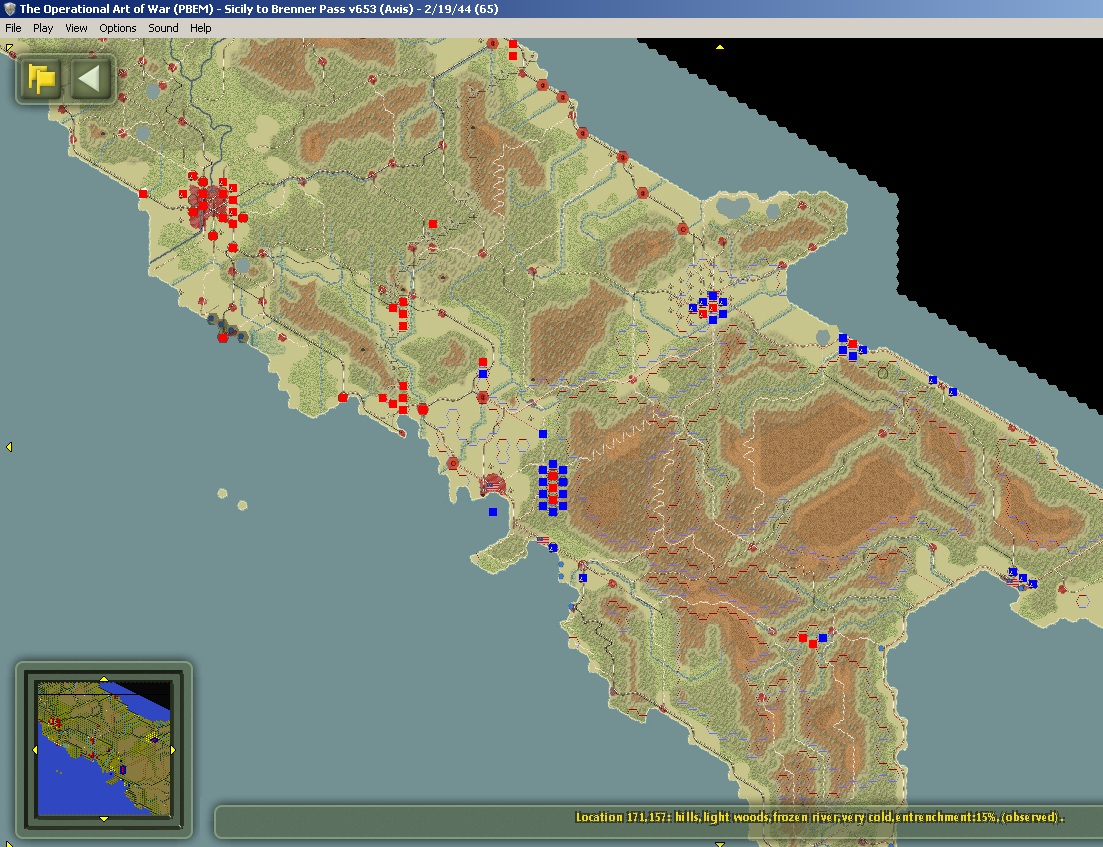Select the US flag unit at the beachhead
The image size is (1103, 847).
pos(492,485)
